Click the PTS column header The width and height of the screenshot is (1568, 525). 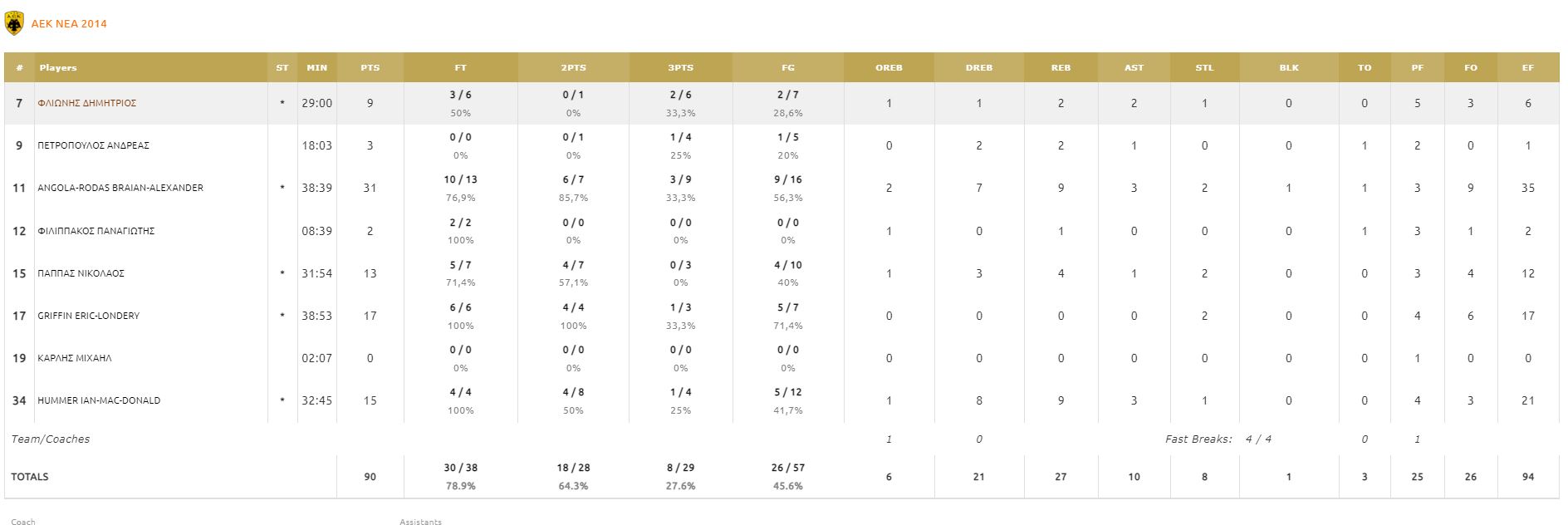pyautogui.click(x=370, y=67)
